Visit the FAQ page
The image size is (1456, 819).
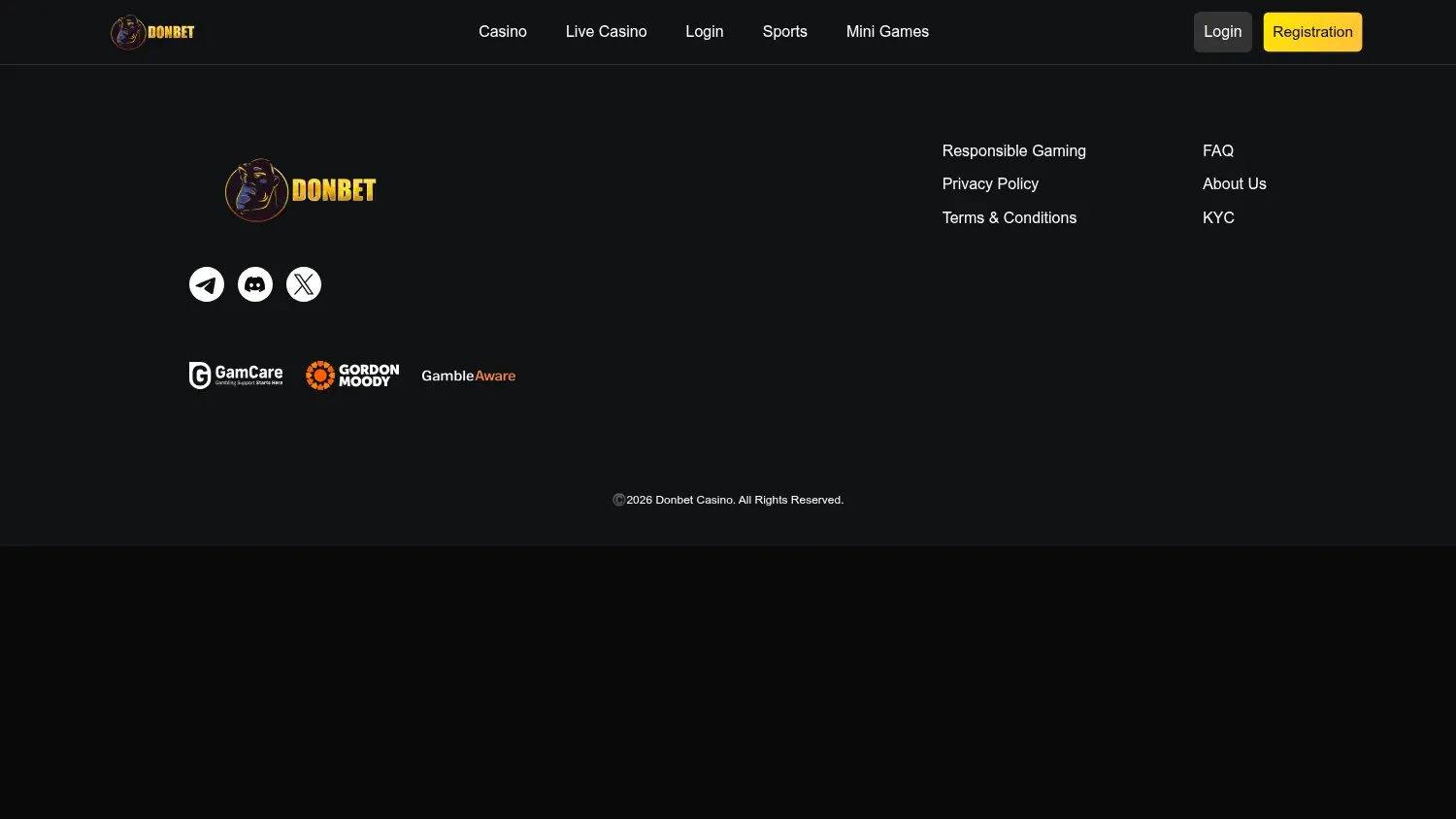click(1218, 150)
